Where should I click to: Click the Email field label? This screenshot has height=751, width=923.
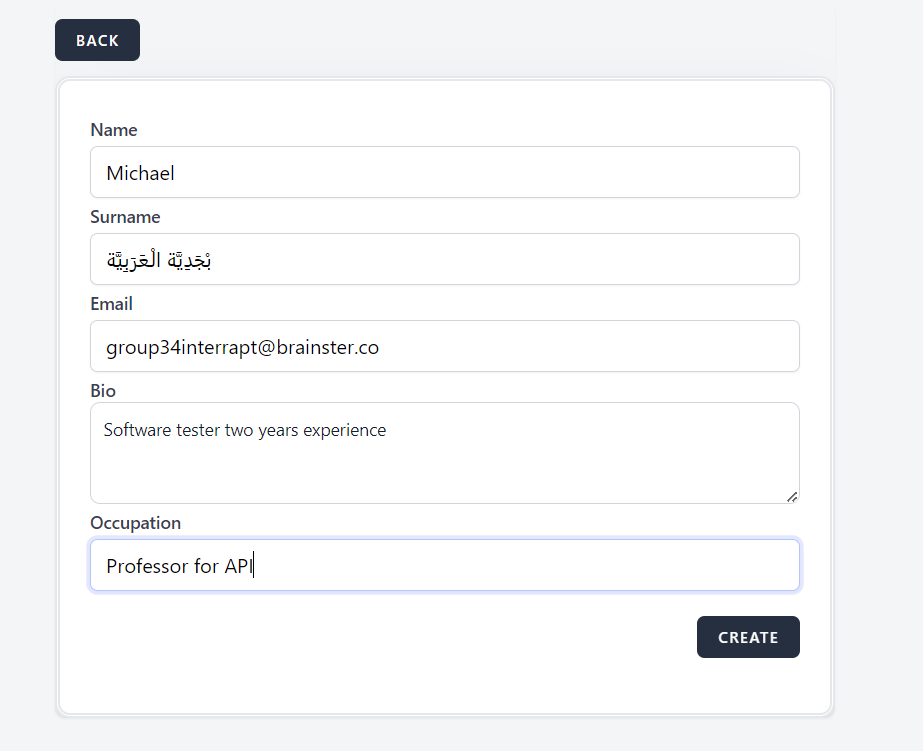111,304
